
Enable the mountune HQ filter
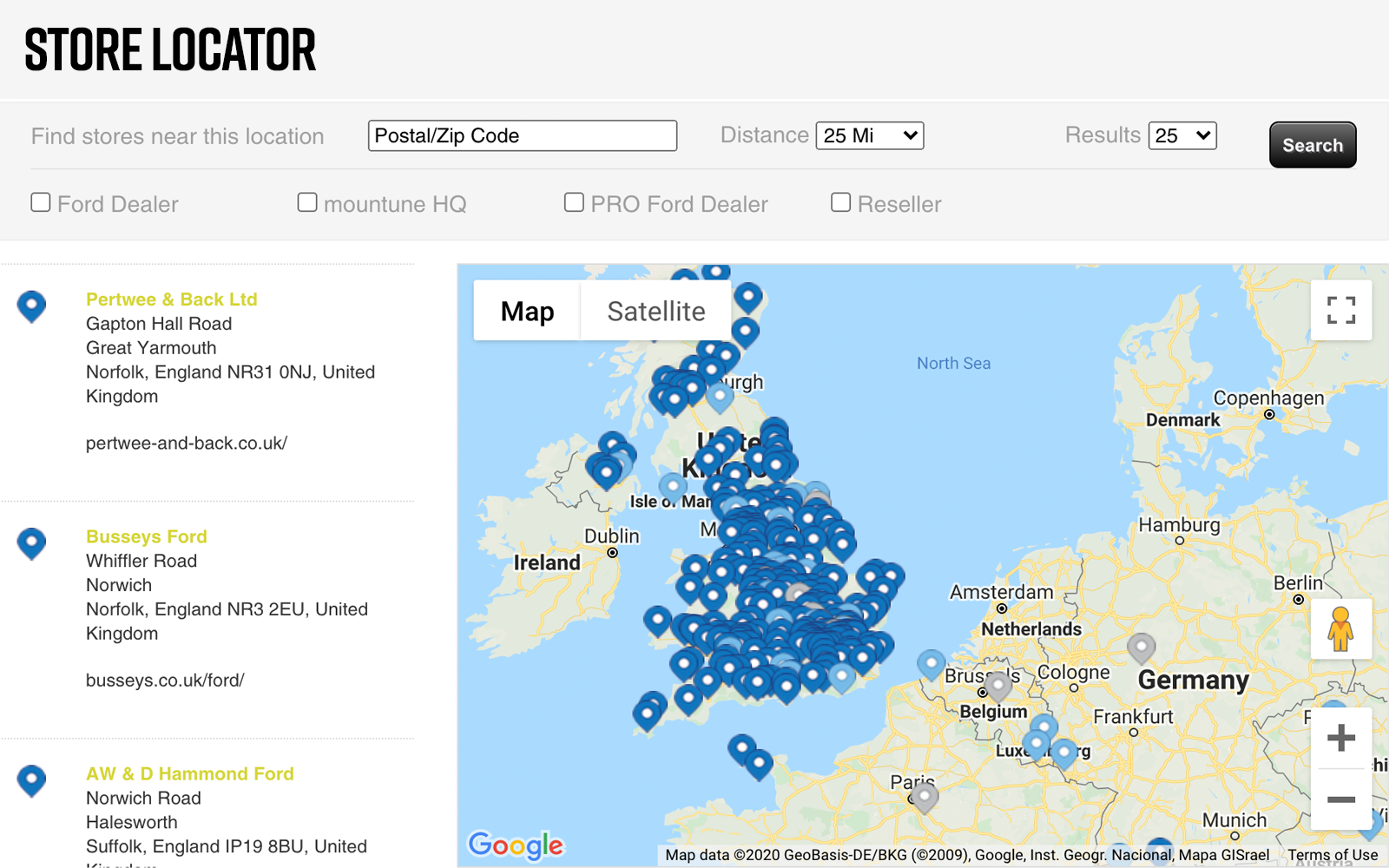[307, 201]
